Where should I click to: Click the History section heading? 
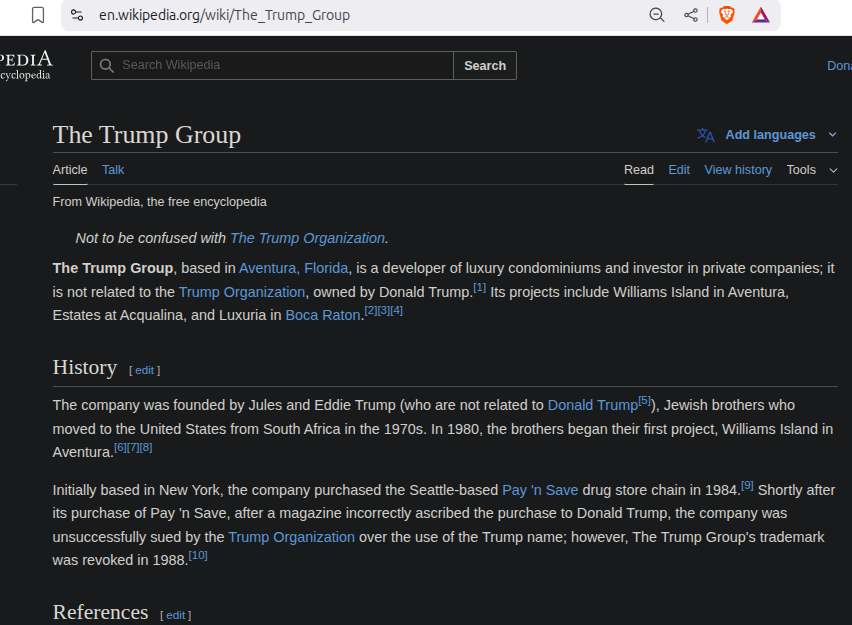click(85, 367)
